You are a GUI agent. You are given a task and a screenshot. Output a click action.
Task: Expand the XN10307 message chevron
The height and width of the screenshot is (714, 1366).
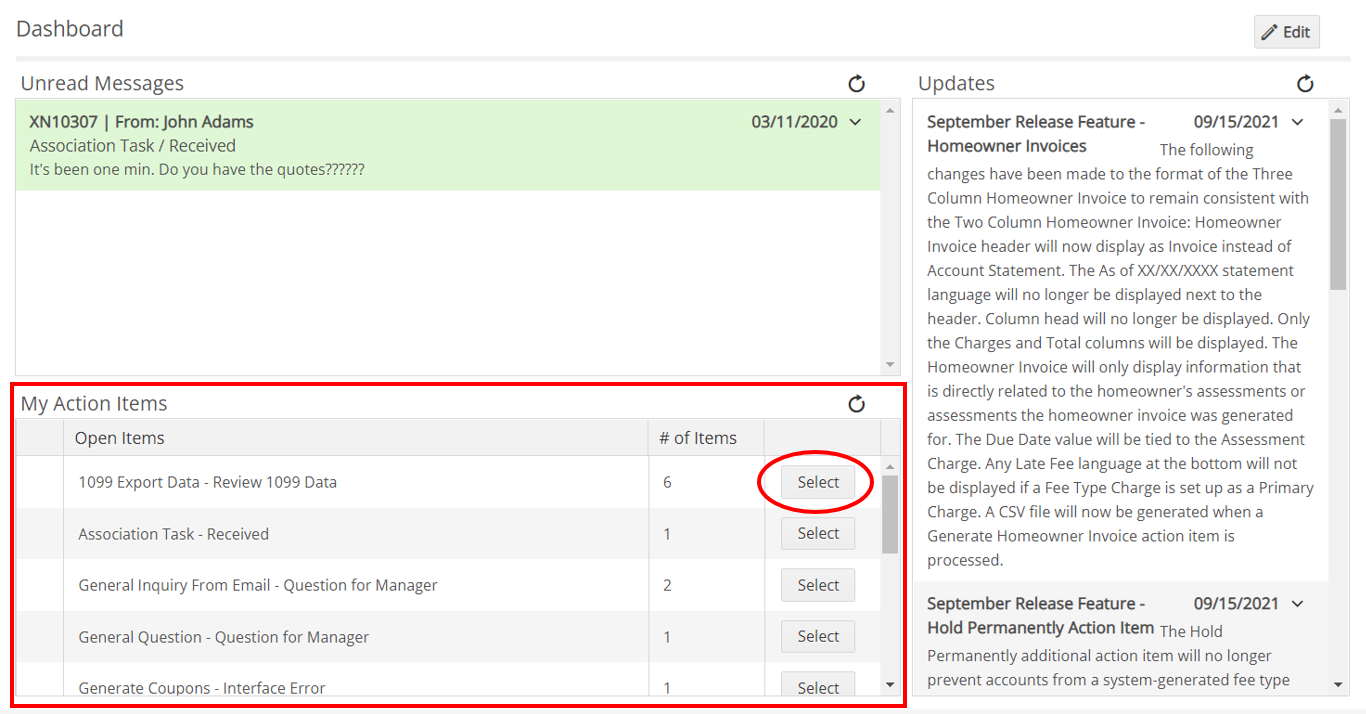855,121
